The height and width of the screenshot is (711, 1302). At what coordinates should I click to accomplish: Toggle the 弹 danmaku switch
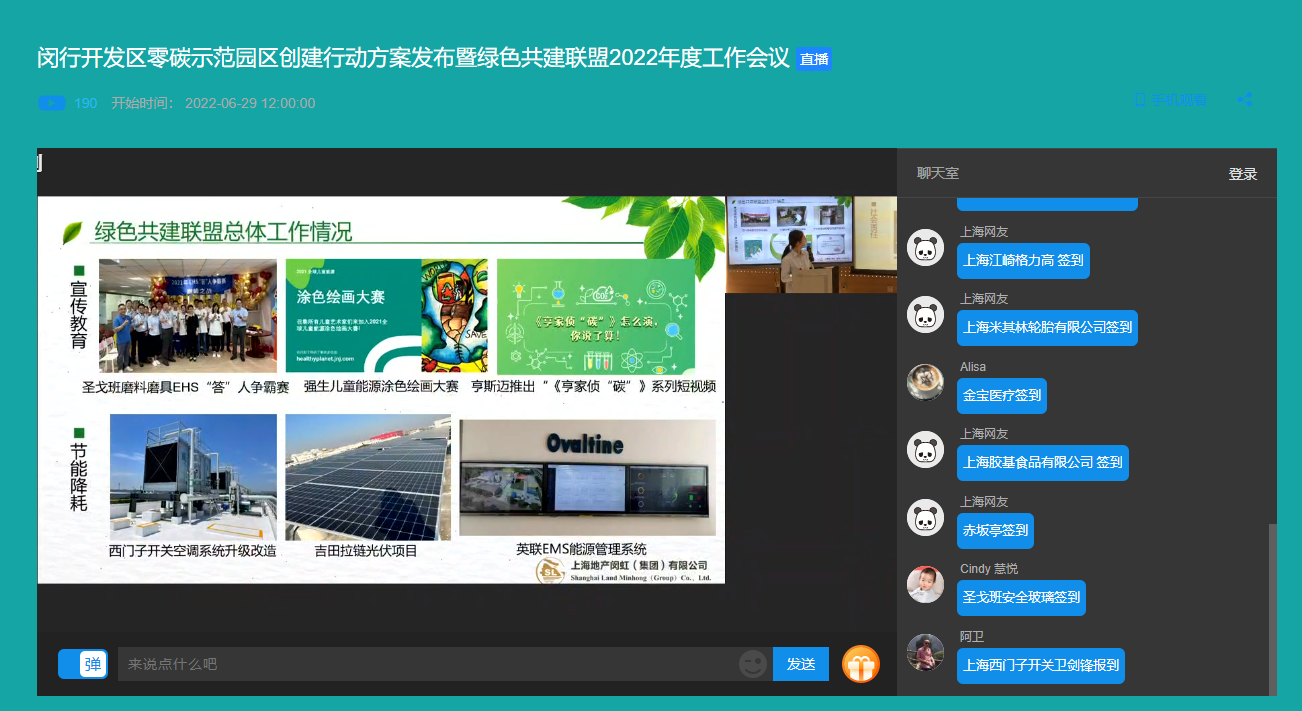[x=83, y=664]
